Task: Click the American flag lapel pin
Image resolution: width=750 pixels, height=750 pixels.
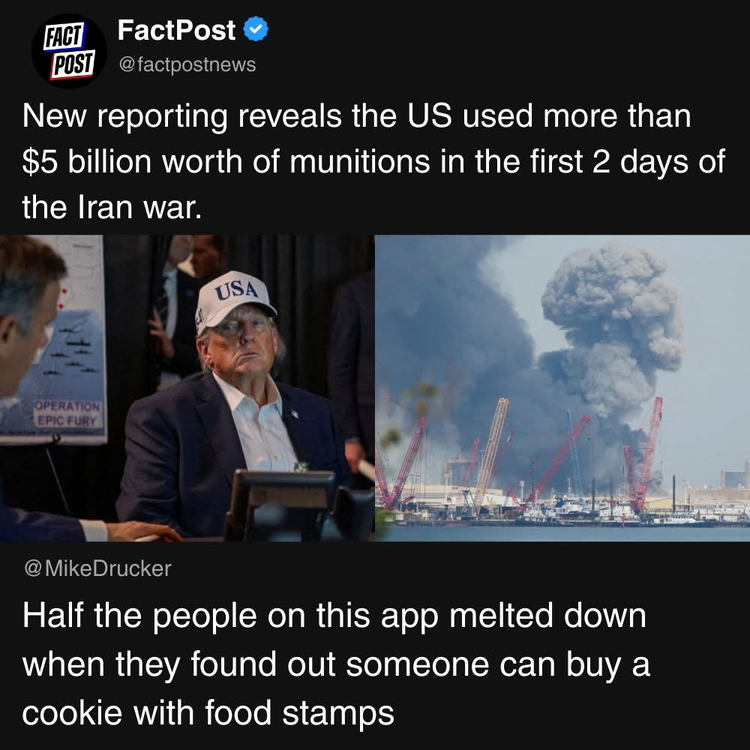Action: click(x=294, y=413)
